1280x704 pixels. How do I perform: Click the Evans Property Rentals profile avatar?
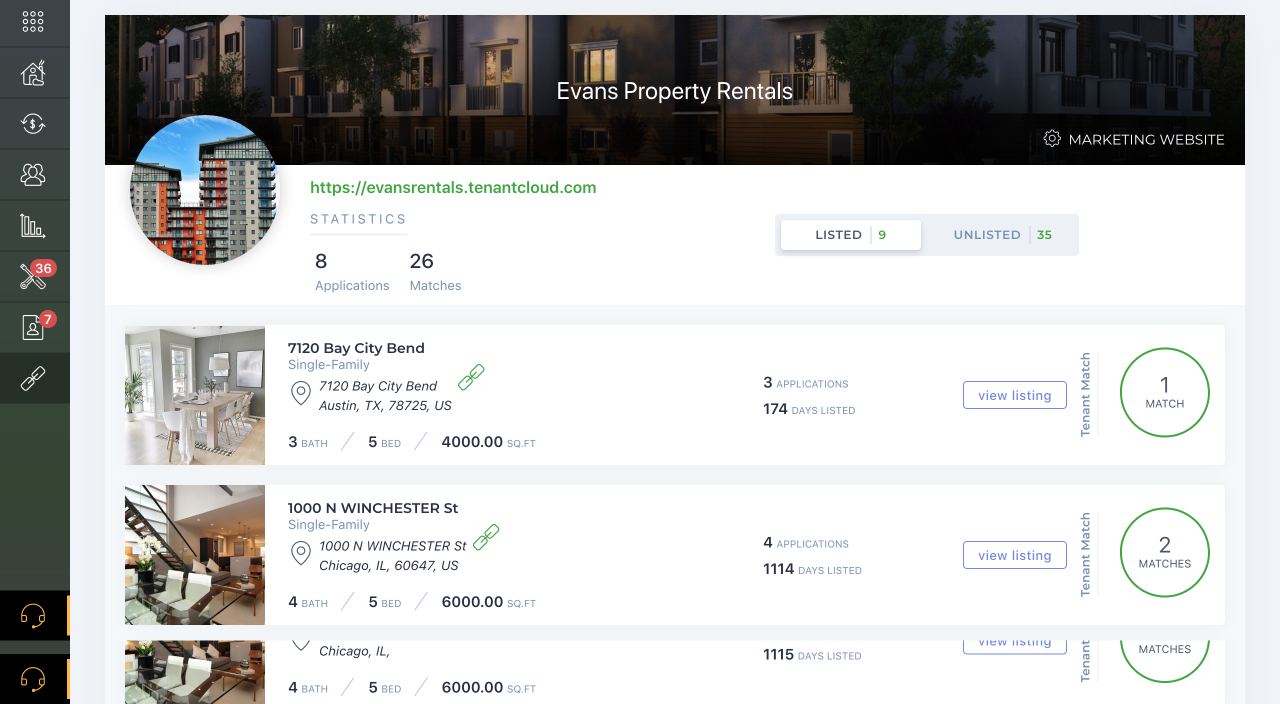click(x=204, y=190)
